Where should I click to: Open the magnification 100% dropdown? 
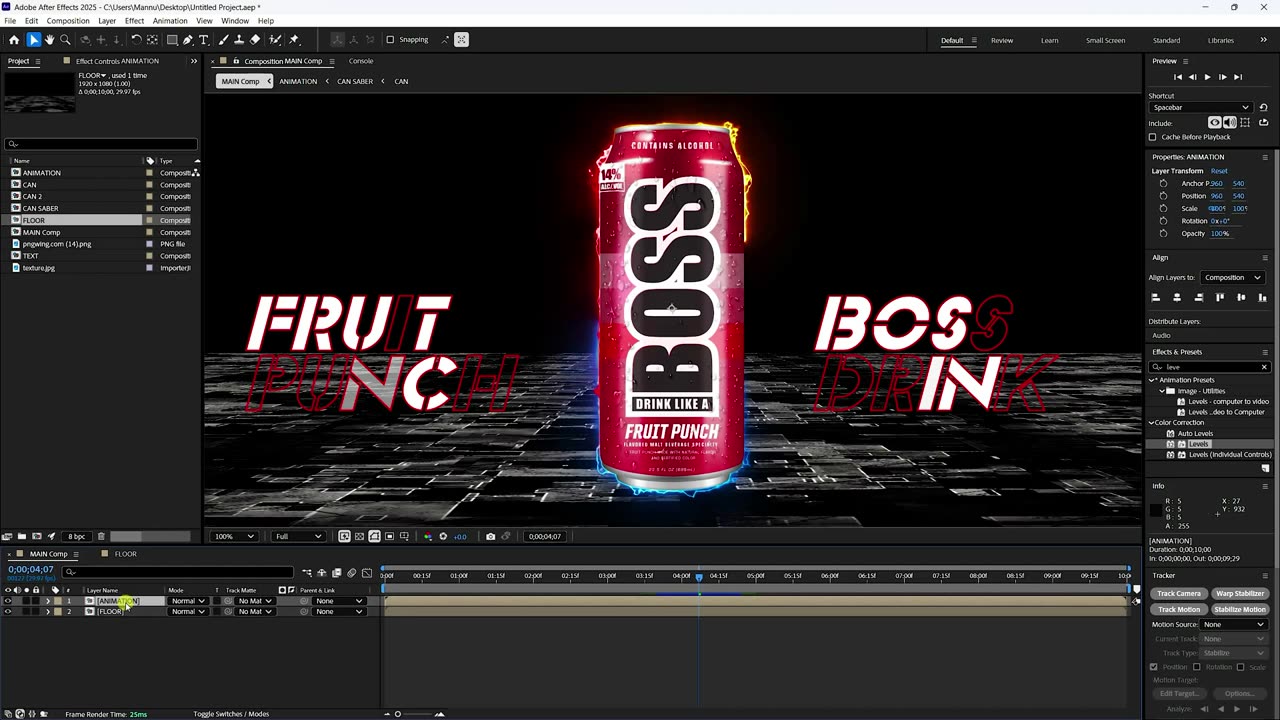[x=234, y=536]
